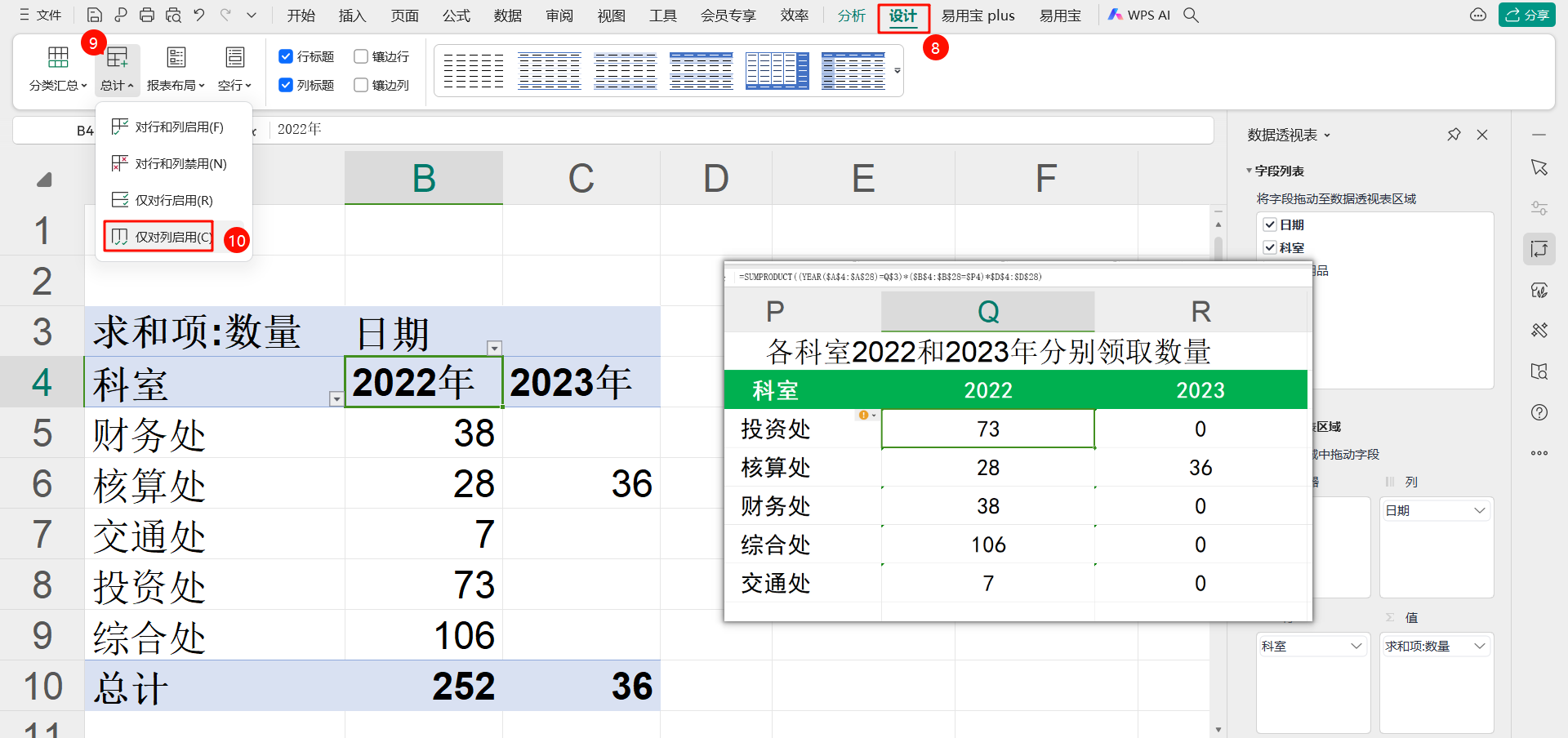Open the 科室 row filter dropdown in pivot
This screenshot has height=738, width=1568.
coord(336,398)
